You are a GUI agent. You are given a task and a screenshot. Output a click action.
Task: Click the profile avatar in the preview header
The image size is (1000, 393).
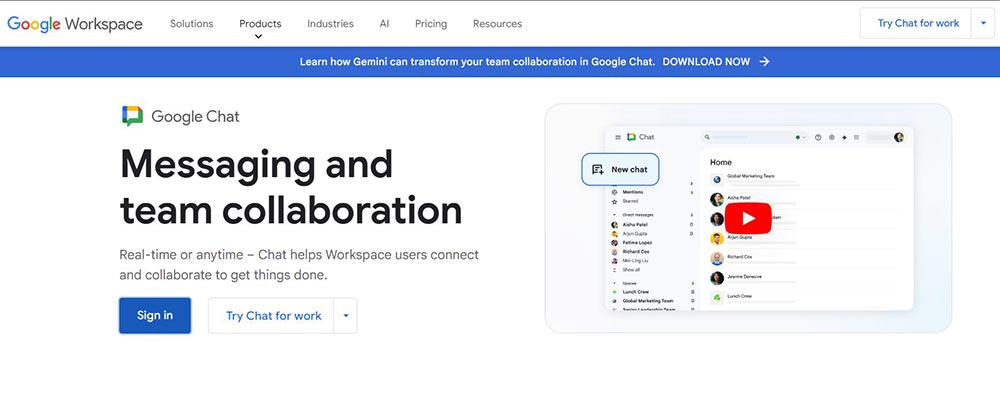coord(899,137)
